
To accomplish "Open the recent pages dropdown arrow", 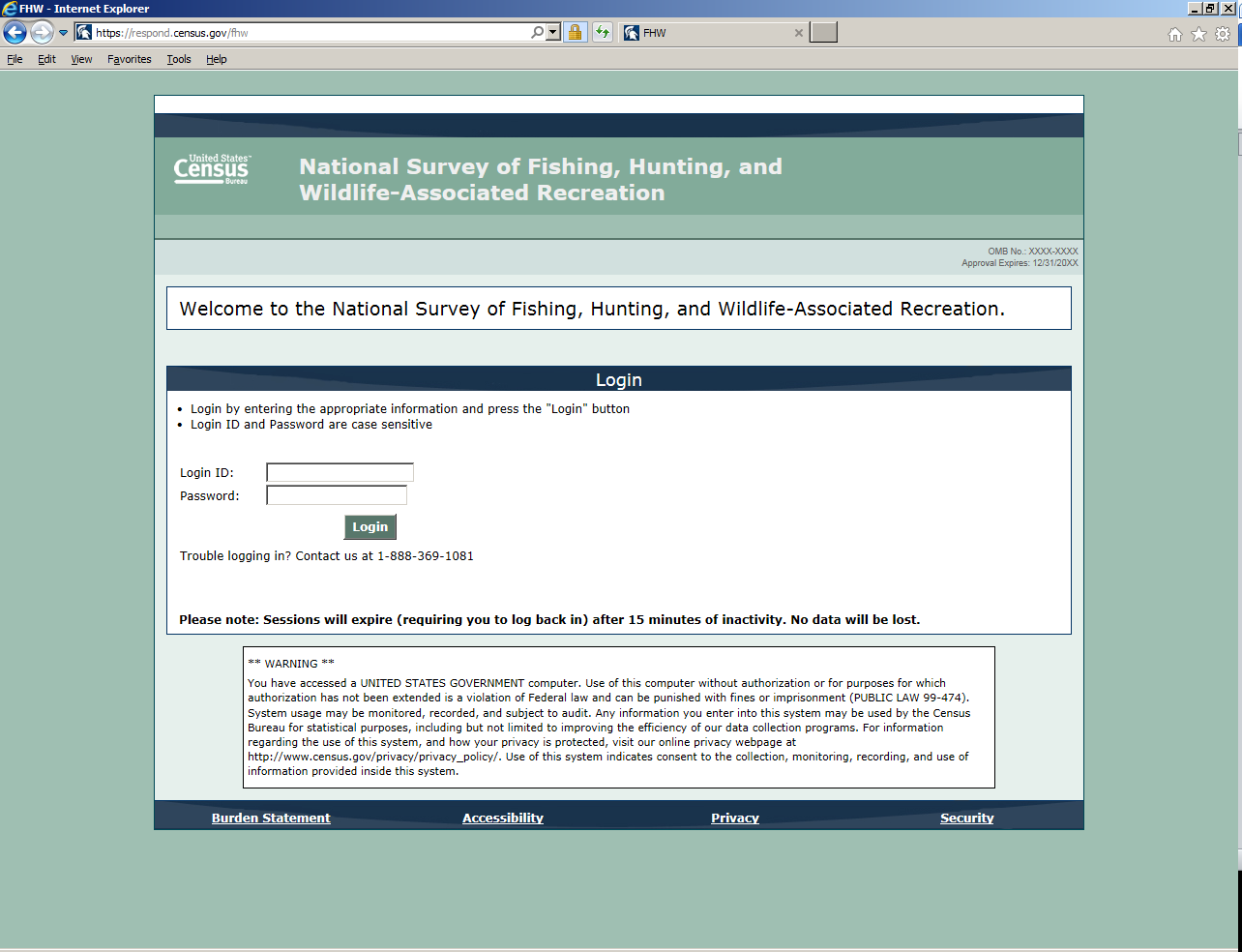I will coord(63,33).
